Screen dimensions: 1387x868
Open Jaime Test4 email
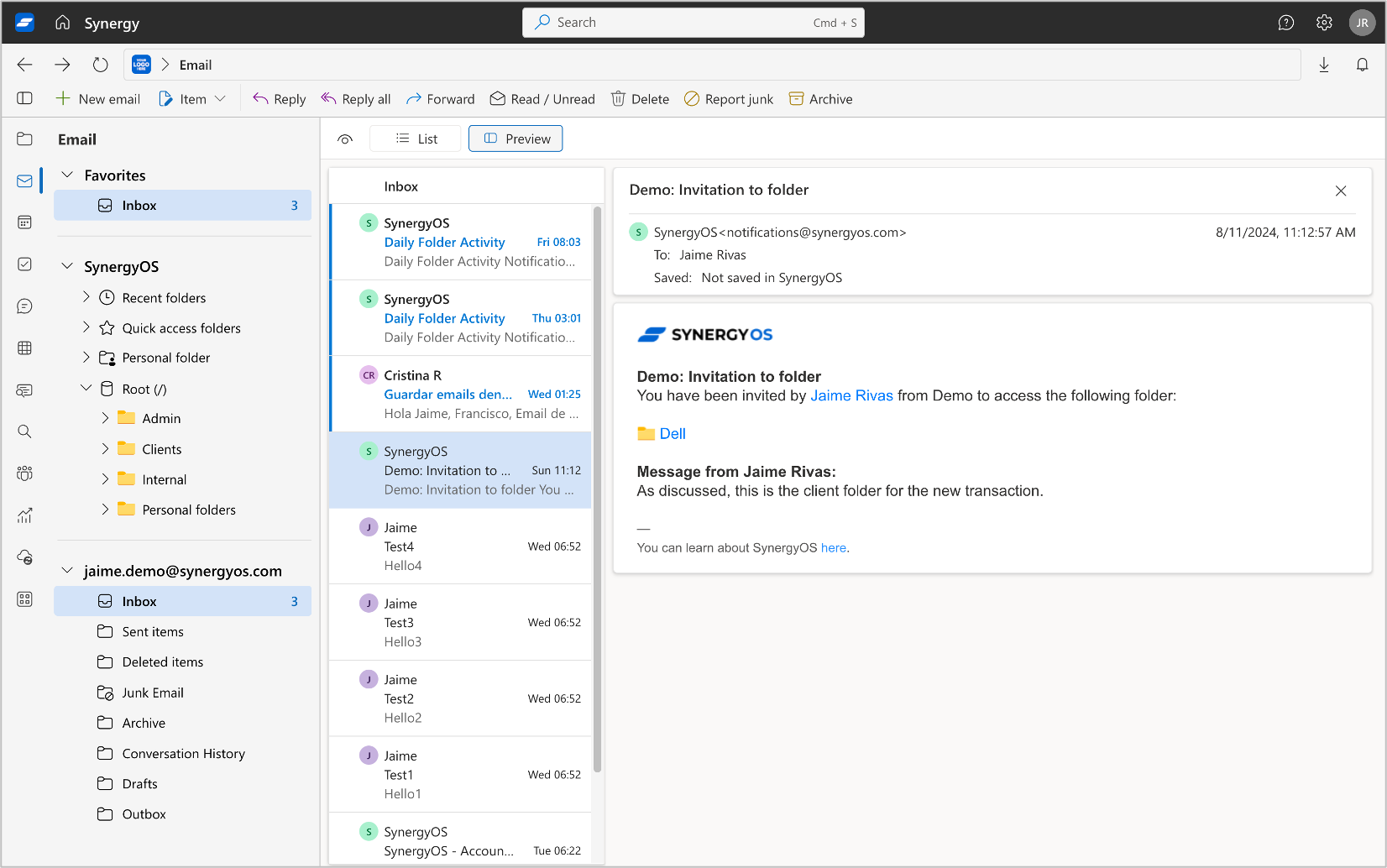tap(460, 546)
